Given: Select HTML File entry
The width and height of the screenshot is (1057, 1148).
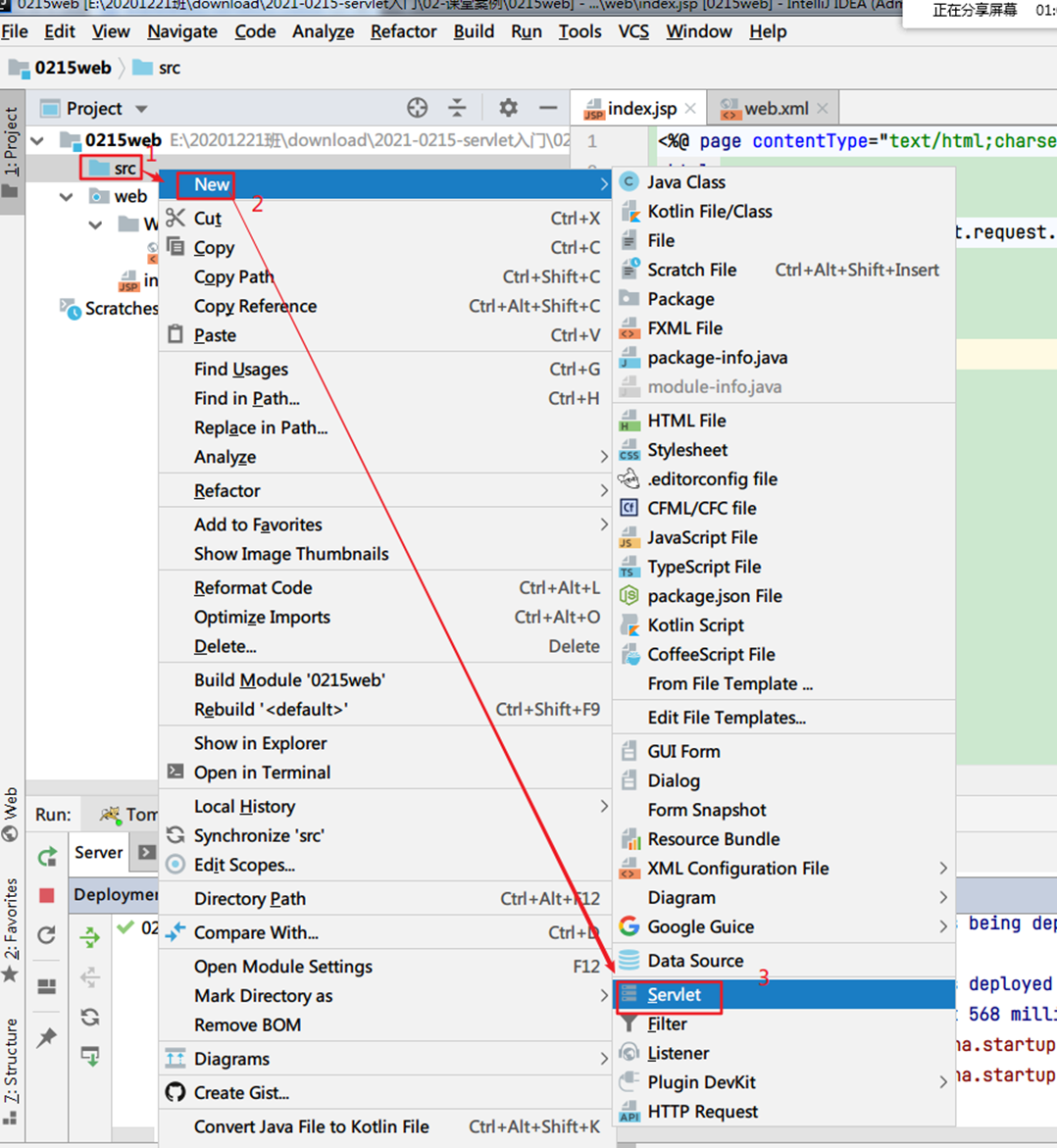Looking at the screenshot, I should tap(783, 421).
